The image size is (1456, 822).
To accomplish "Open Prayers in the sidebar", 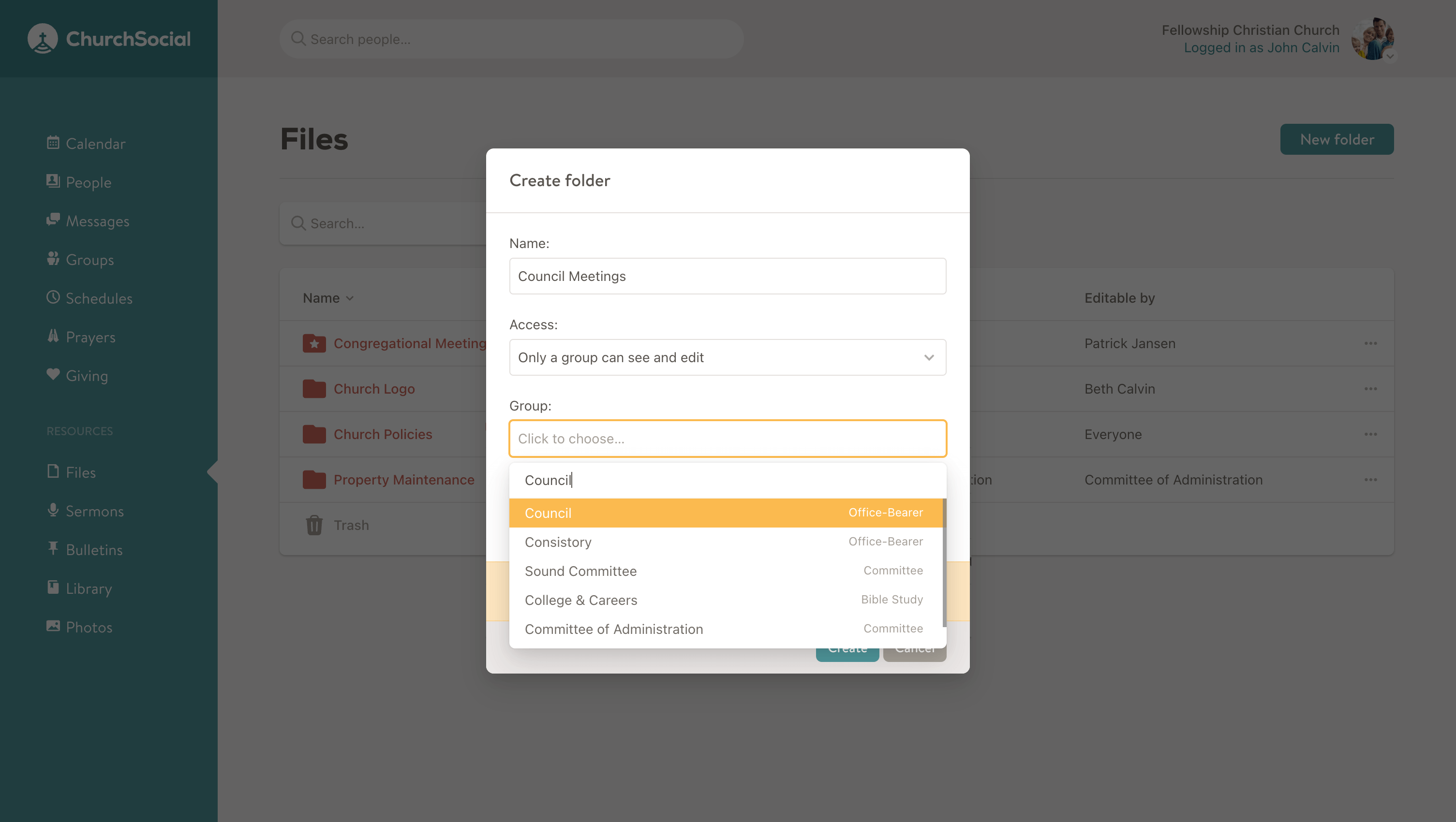I will tap(81, 337).
